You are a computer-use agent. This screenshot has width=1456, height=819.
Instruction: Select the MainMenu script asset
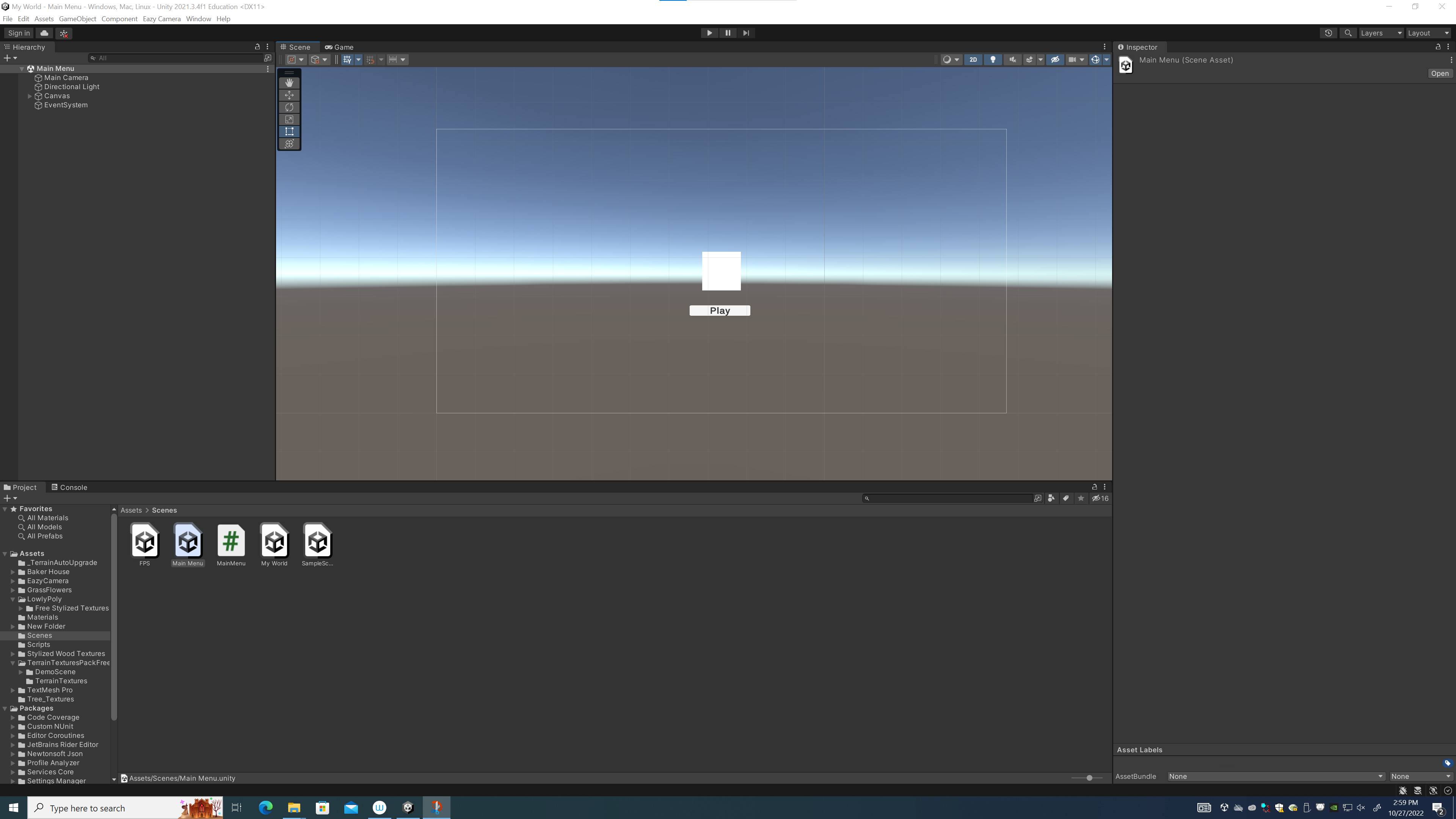pos(231,544)
